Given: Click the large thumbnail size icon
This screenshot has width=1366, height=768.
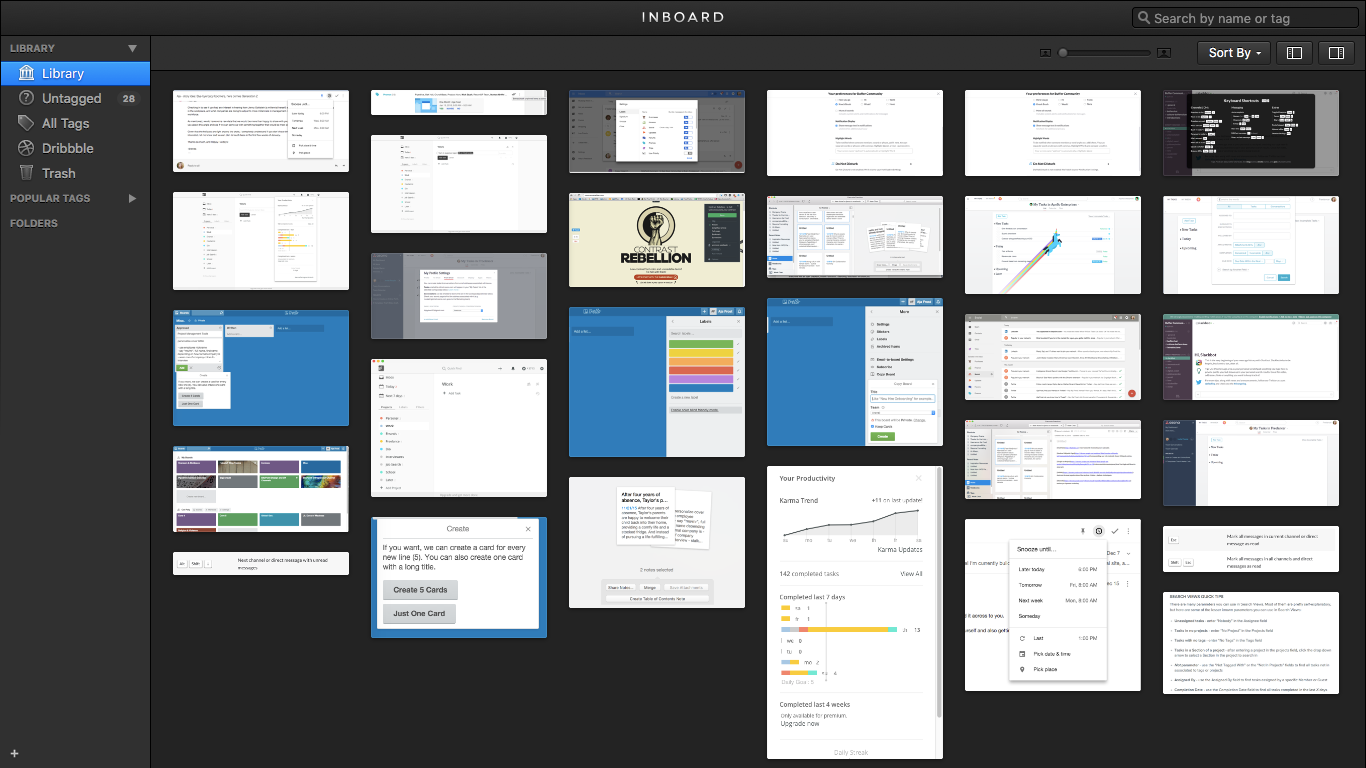Looking at the screenshot, I should pyautogui.click(x=1164, y=52).
